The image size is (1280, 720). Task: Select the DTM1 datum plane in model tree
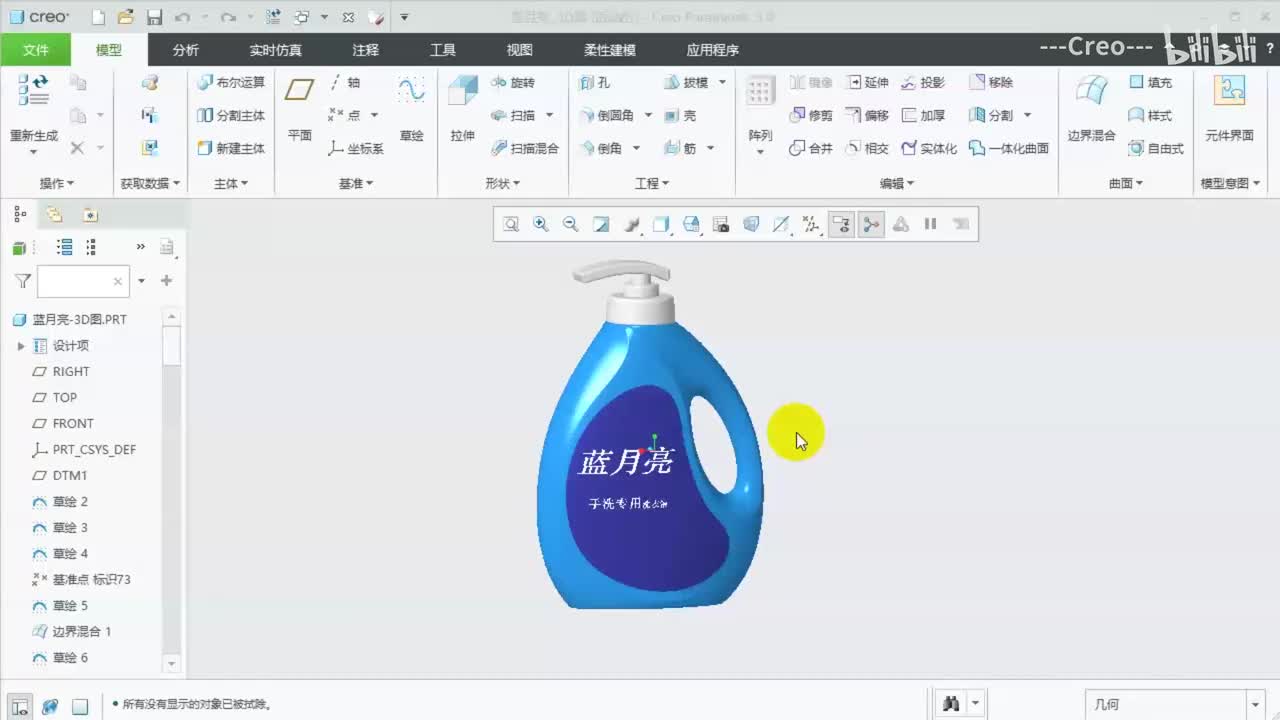click(59, 476)
